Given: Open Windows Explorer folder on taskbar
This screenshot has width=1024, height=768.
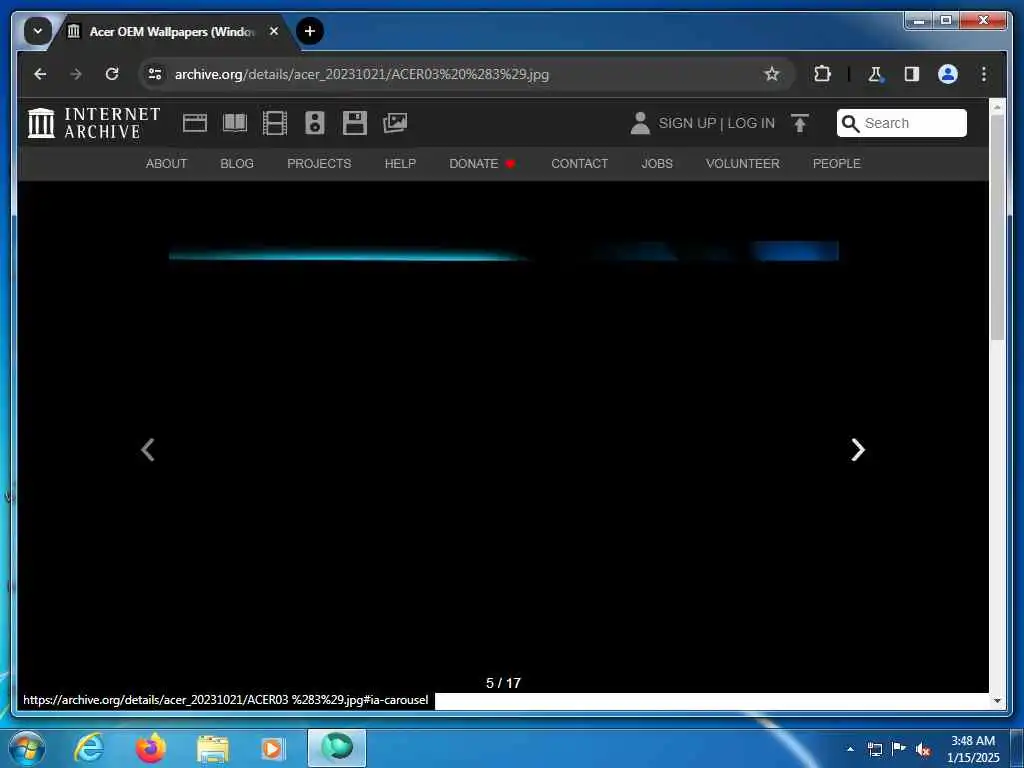Looking at the screenshot, I should pyautogui.click(x=213, y=748).
